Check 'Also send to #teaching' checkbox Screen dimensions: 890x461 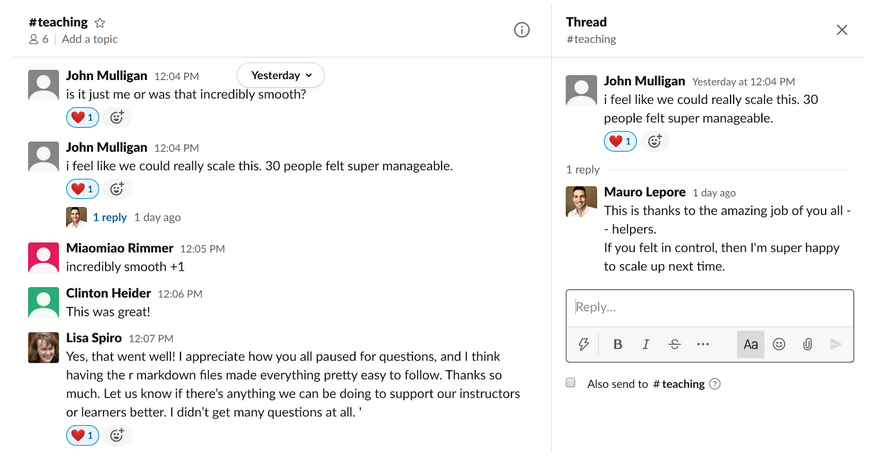click(x=571, y=383)
